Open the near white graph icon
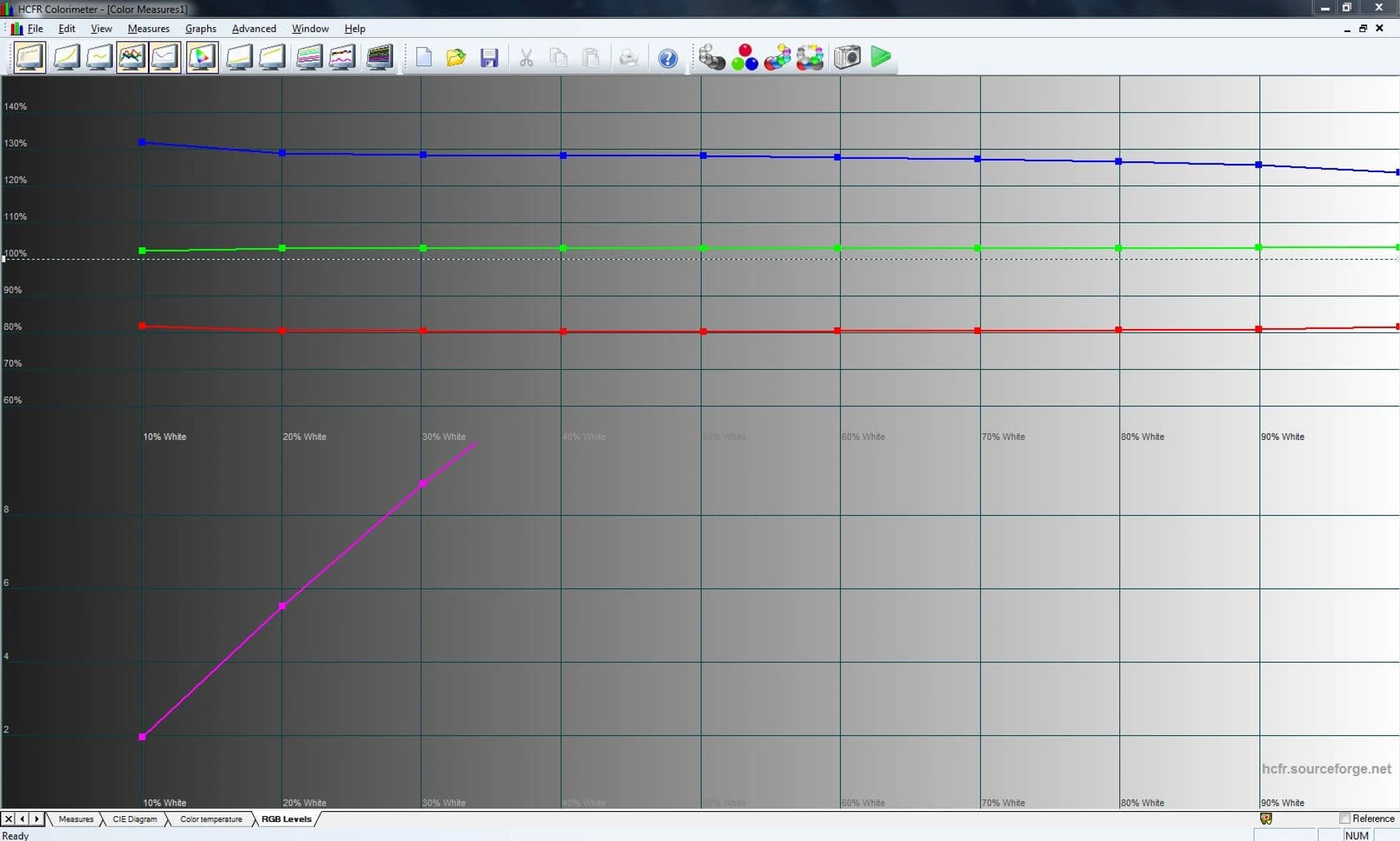Screen dimensions: 1400x841 coord(272,57)
